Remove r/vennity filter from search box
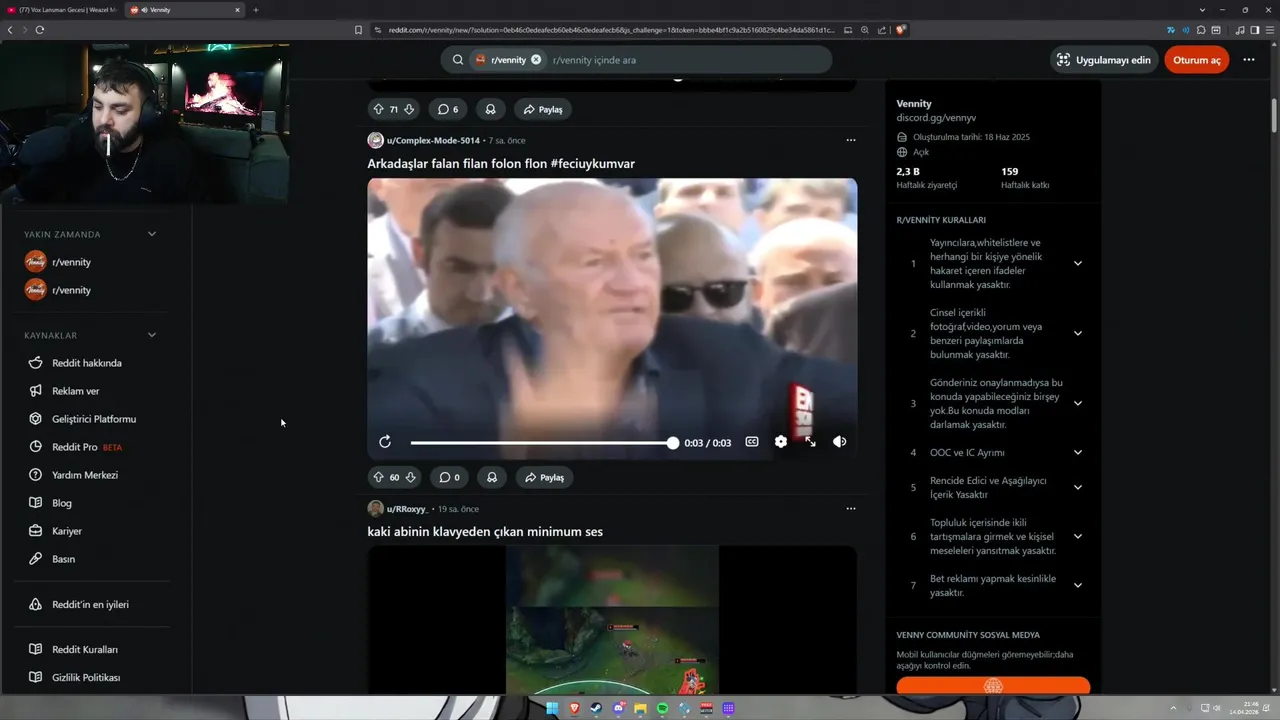 coord(536,60)
